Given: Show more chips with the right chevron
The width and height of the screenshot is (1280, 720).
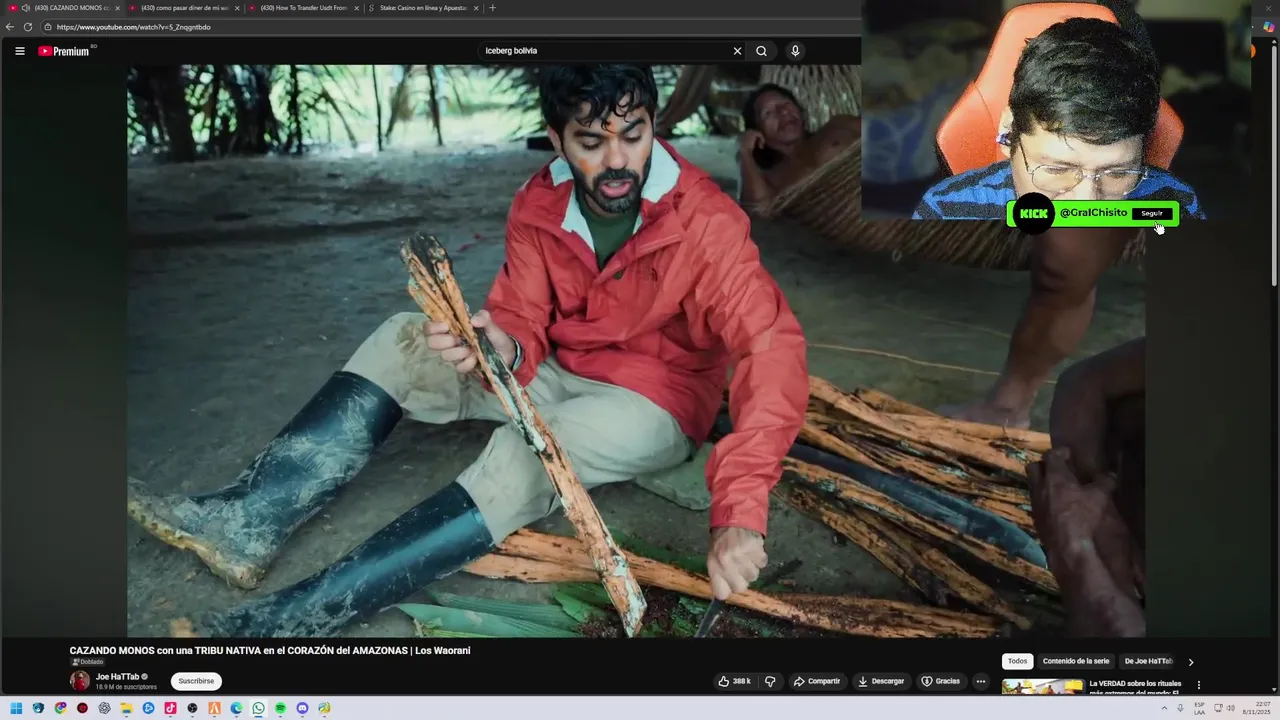Looking at the screenshot, I should [1190, 662].
